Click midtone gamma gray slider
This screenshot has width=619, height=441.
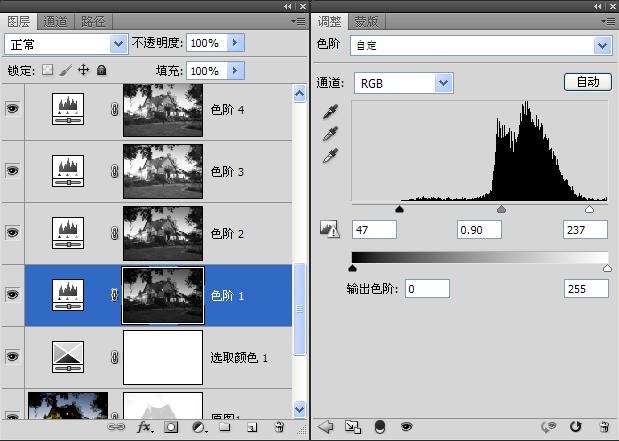[501, 208]
